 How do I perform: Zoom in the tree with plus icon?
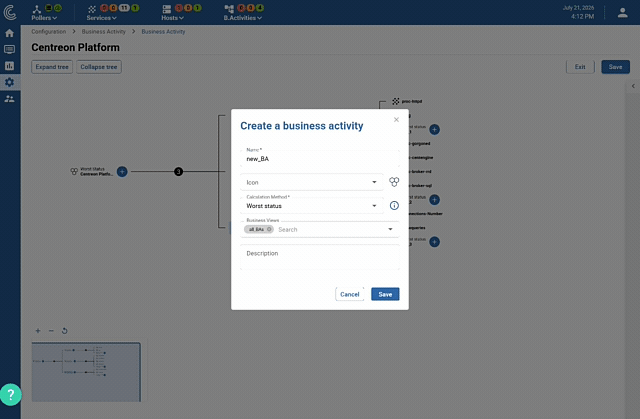click(38, 331)
